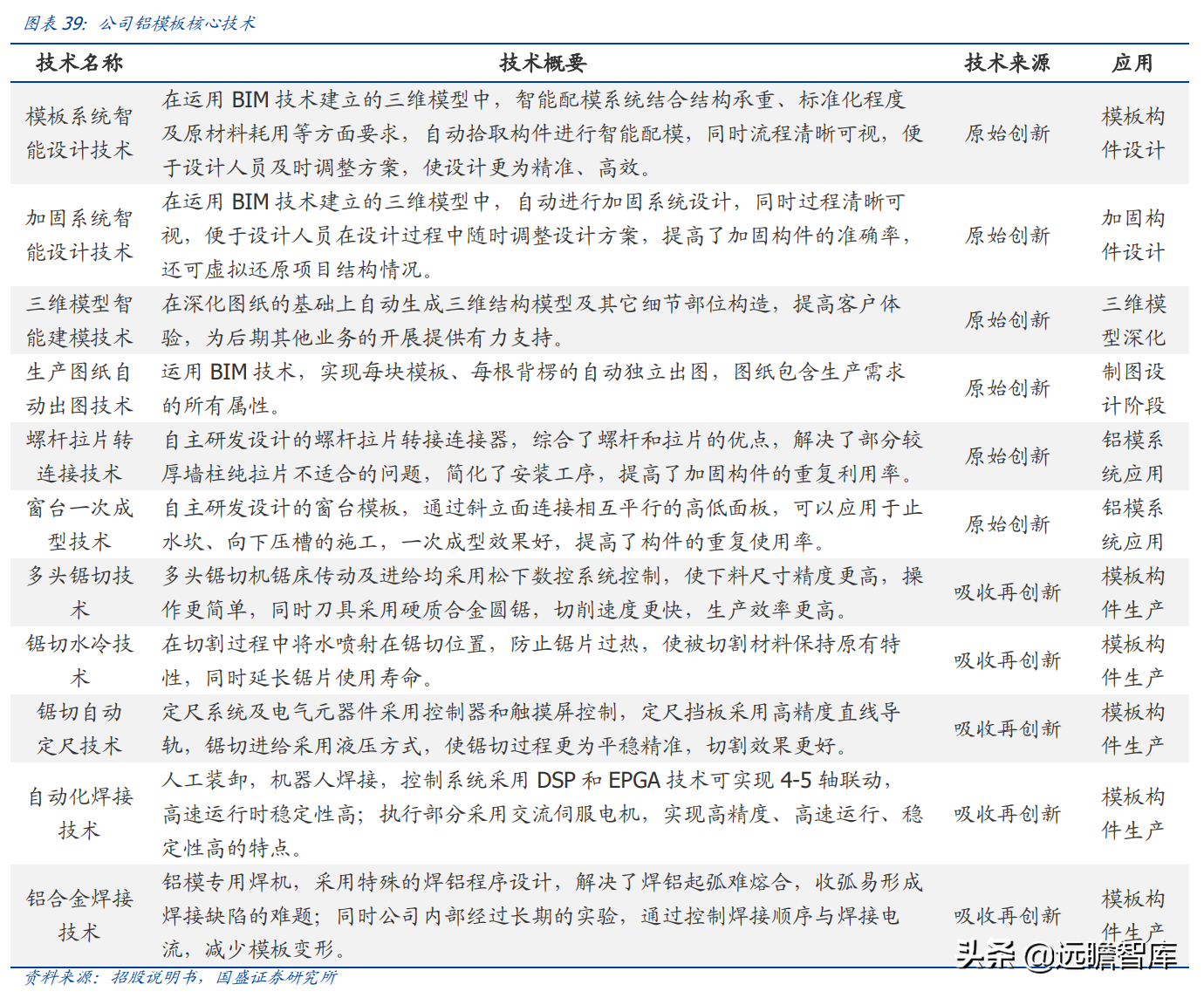This screenshot has height=998, width=1204.
Task: Click '模板构件生产' in the 自动化焊接技术 row
Action: pos(1132,813)
